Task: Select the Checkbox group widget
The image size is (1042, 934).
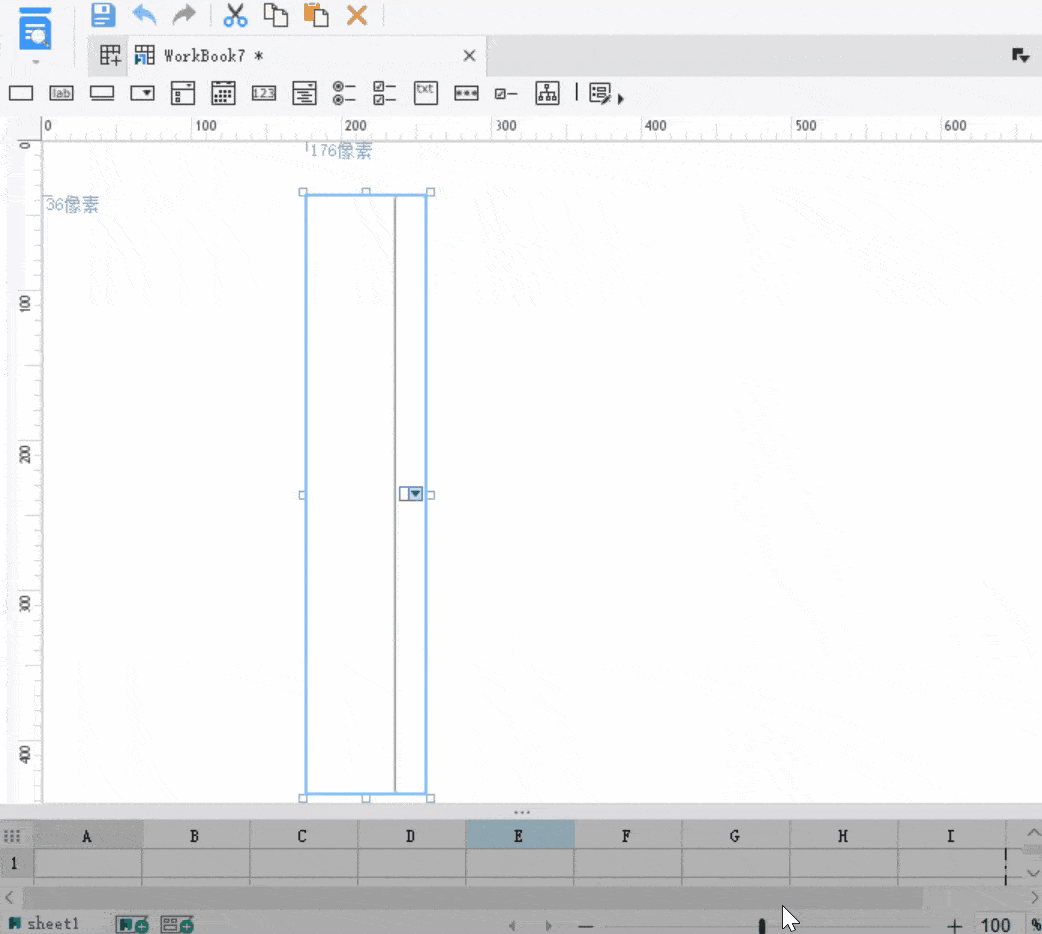Action: pyautogui.click(x=385, y=93)
